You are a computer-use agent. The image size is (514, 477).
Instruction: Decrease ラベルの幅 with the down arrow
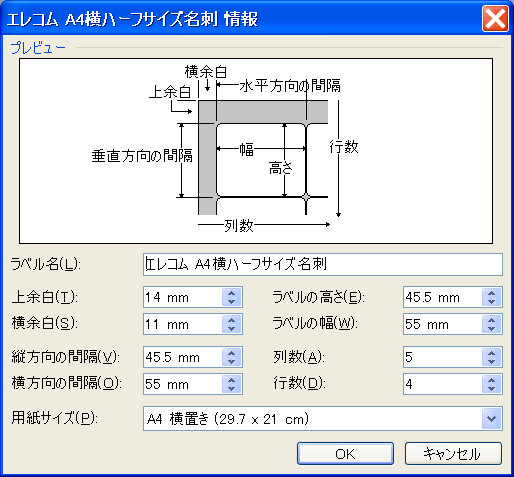click(491, 328)
